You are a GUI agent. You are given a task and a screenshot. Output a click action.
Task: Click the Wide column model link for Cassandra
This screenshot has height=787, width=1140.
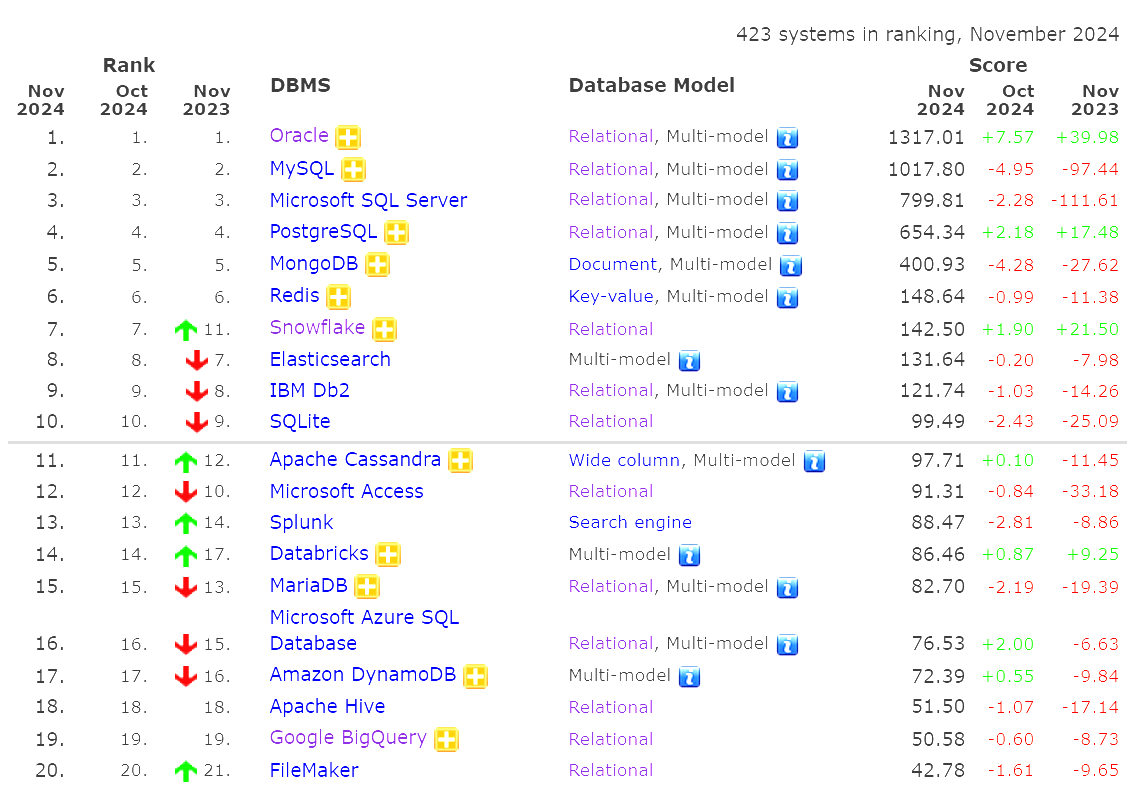[624, 460]
